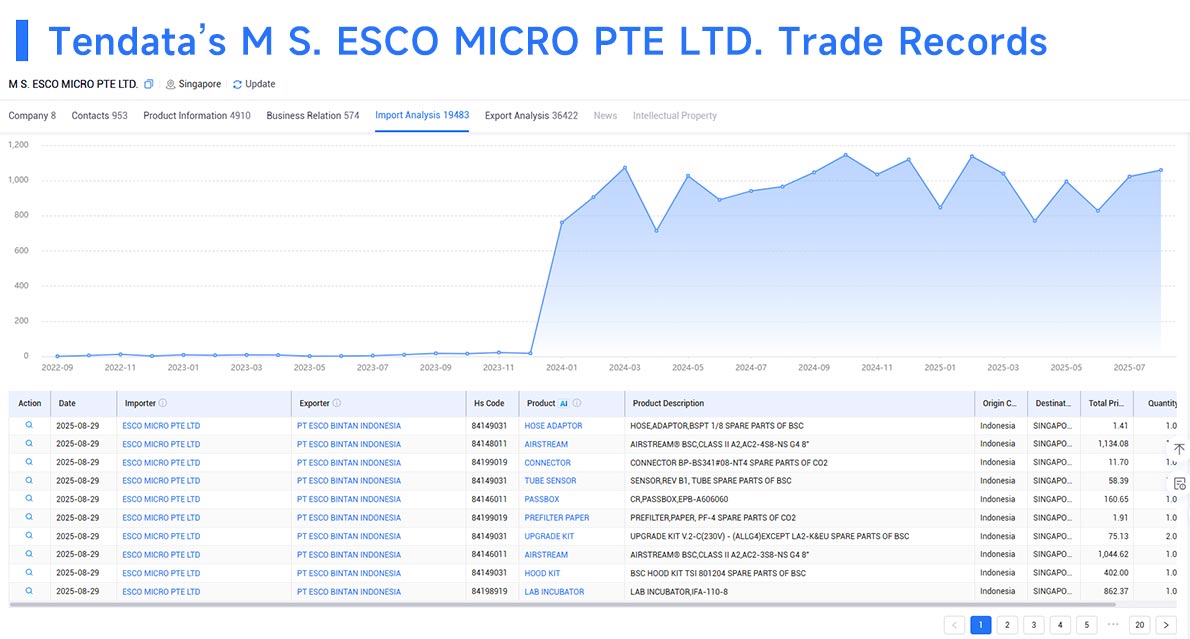Click the back-to-top arrow icon

pos(1179,449)
